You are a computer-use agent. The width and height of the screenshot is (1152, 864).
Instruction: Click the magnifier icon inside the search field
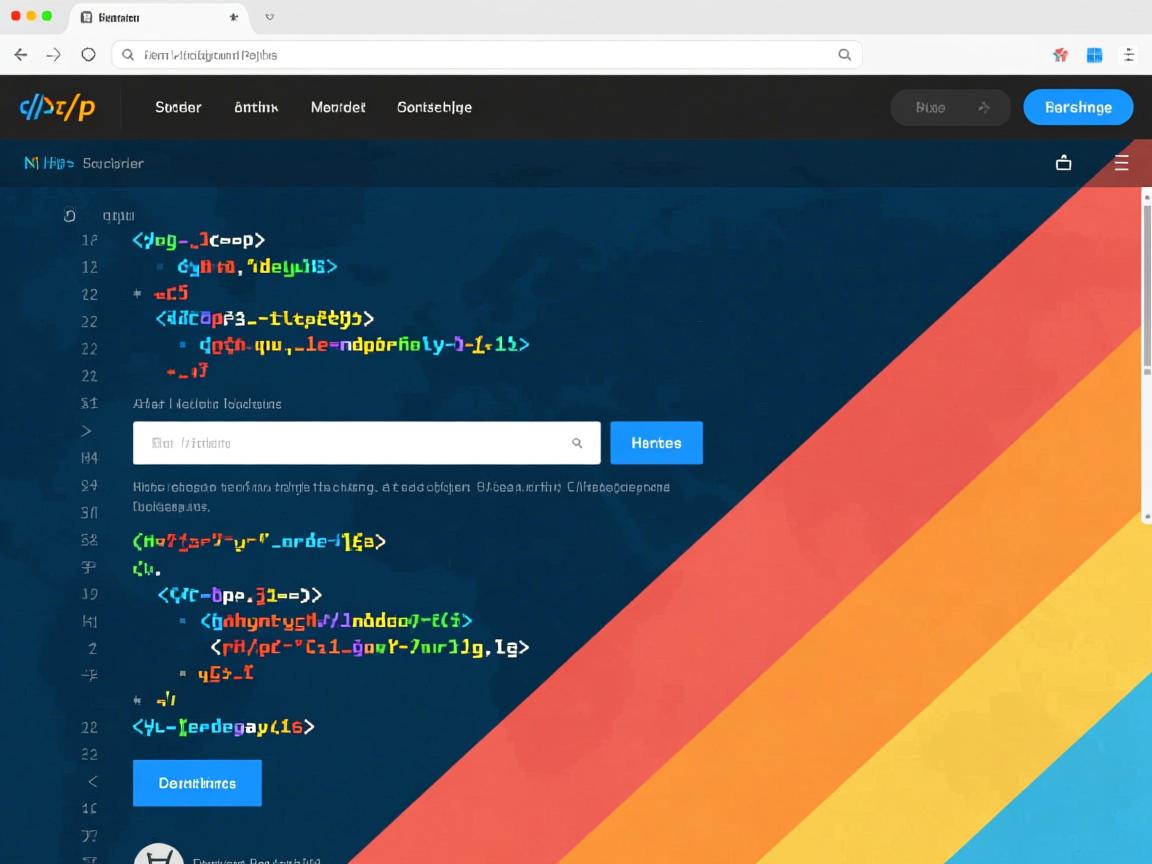tap(577, 443)
